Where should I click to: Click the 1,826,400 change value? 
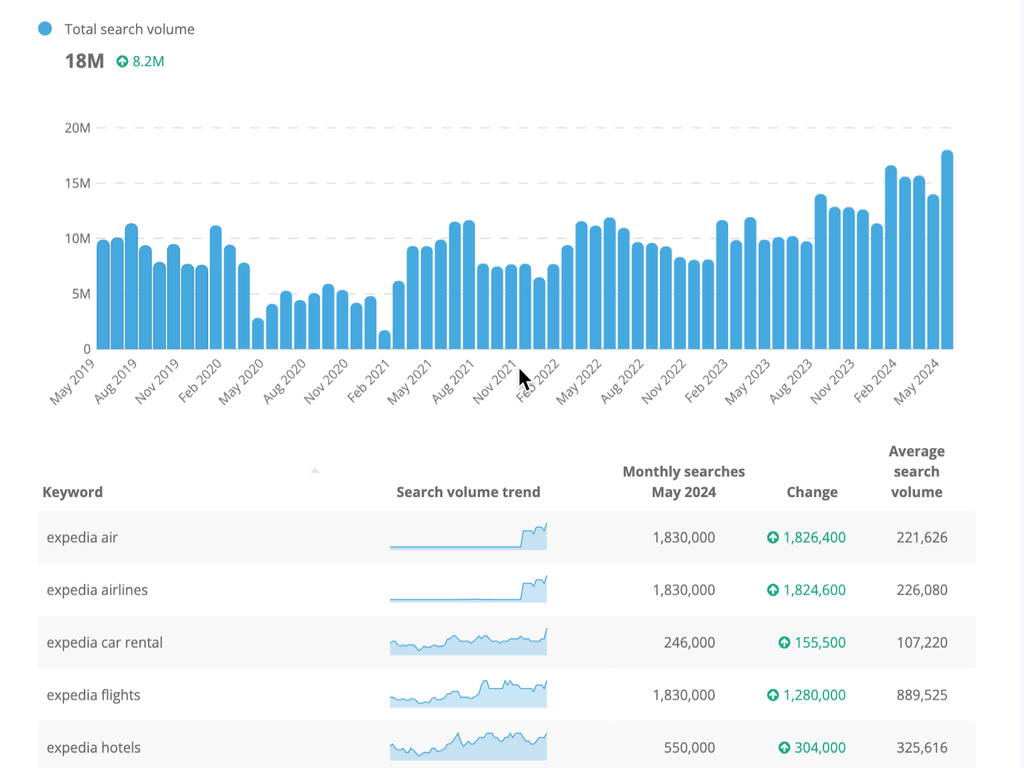pos(814,537)
